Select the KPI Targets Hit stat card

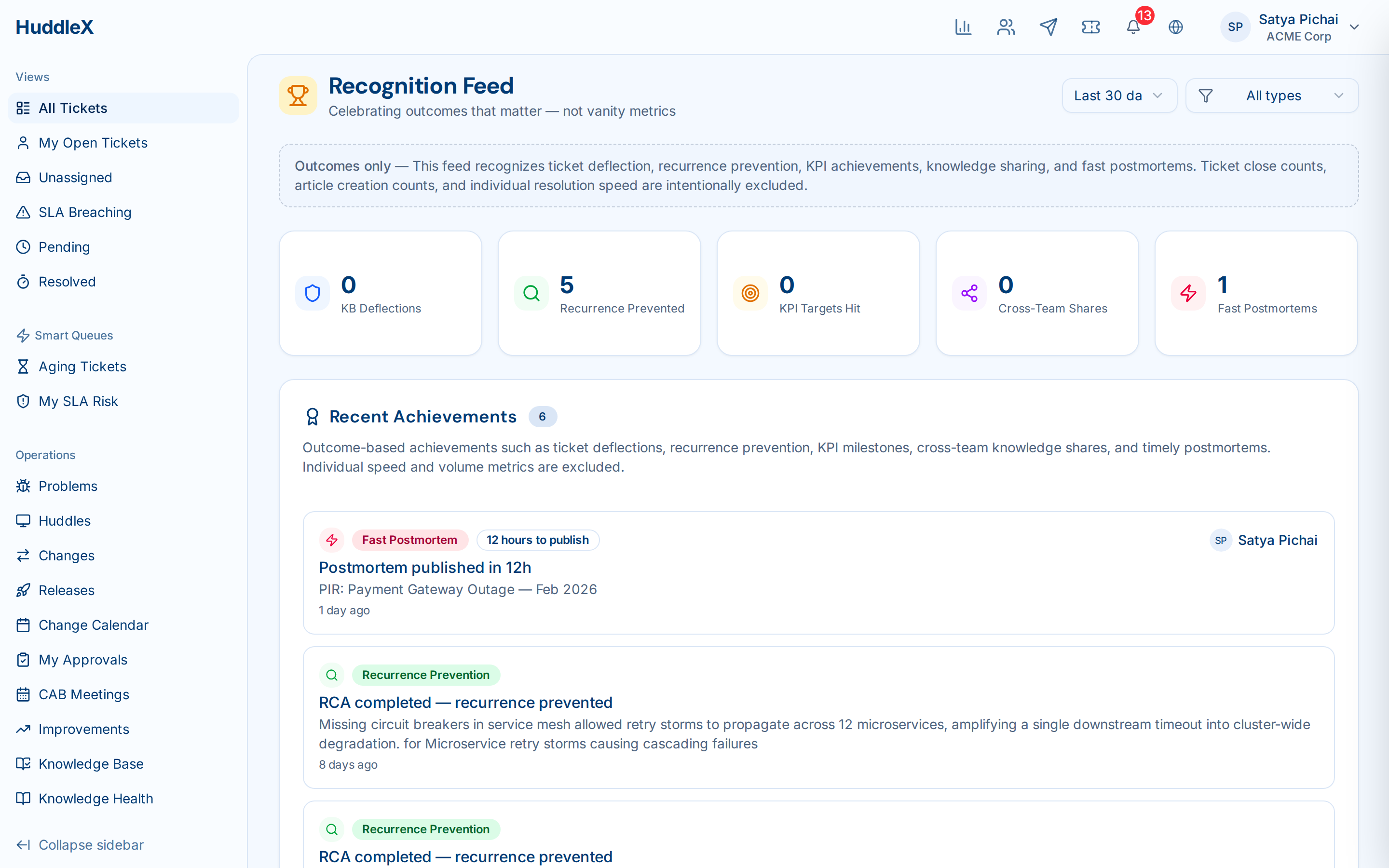[818, 293]
